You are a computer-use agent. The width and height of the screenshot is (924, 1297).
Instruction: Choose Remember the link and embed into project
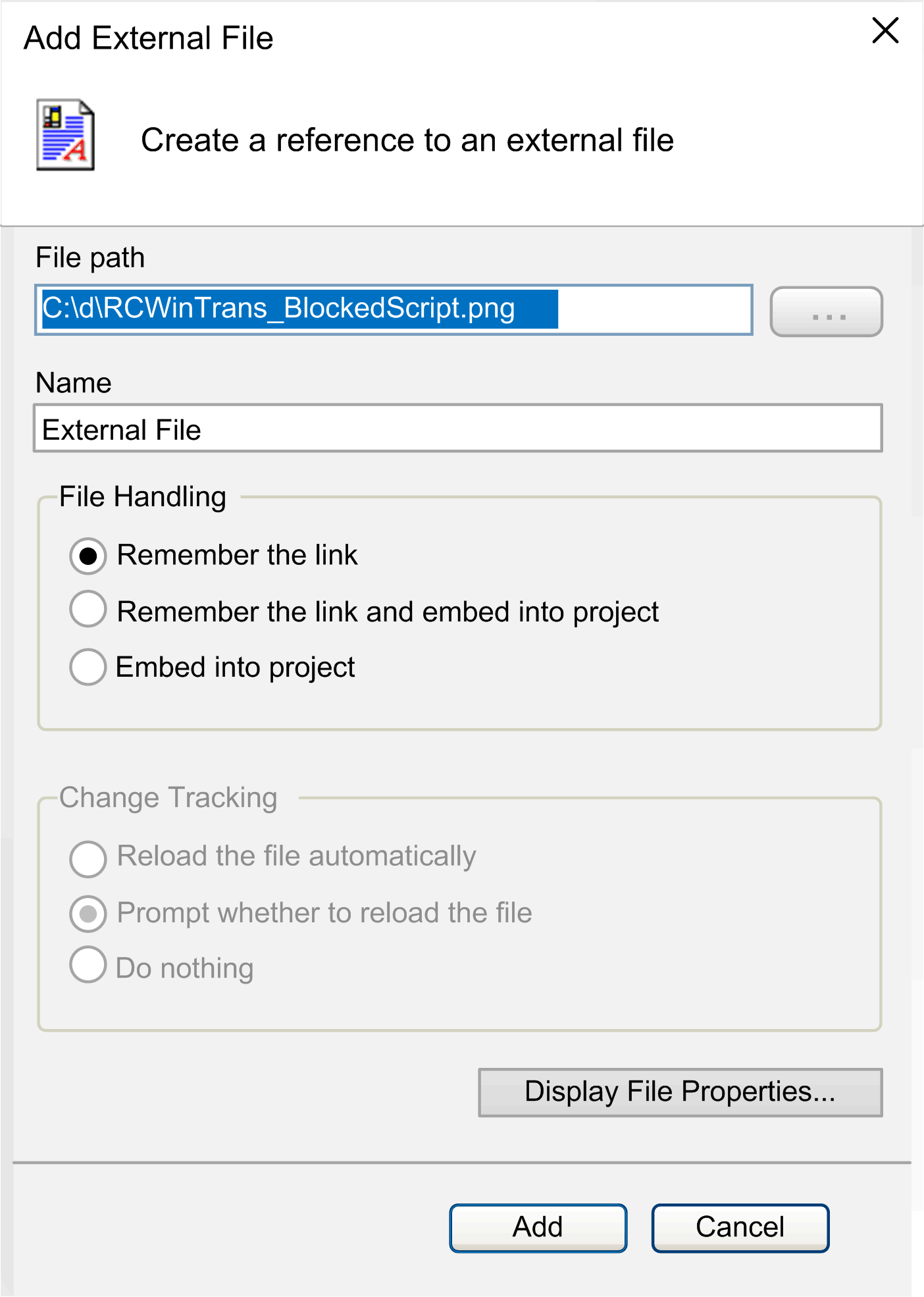click(88, 610)
